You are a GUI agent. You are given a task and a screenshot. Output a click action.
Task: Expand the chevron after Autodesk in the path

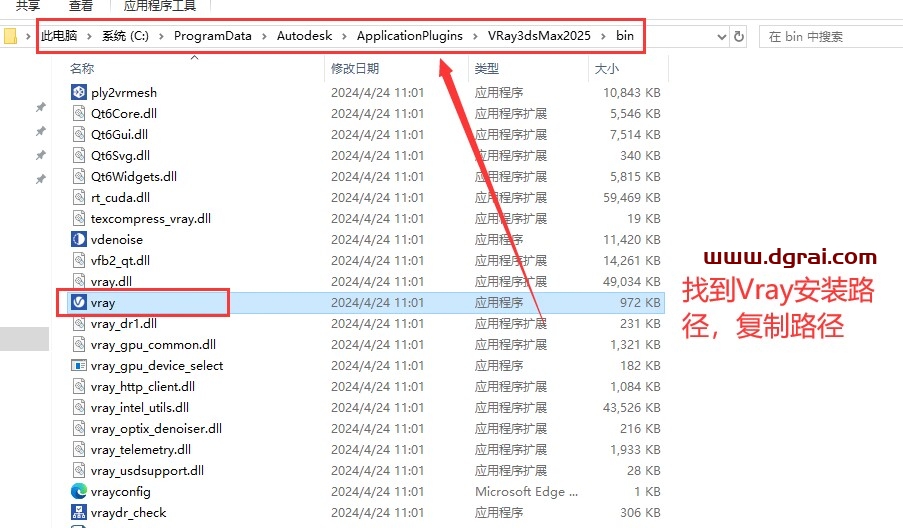(344, 36)
